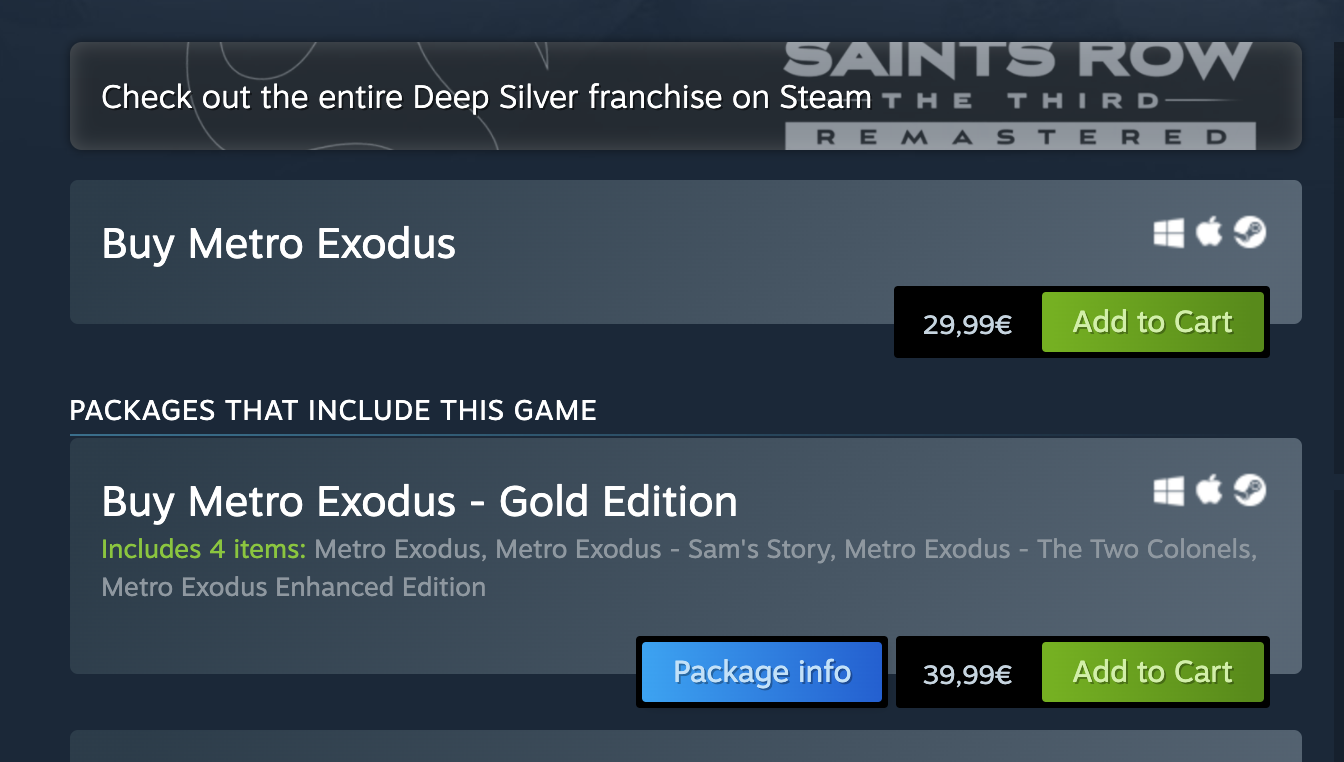
Task: Click SteamOS icon in Gold Edition box
Action: click(1250, 491)
